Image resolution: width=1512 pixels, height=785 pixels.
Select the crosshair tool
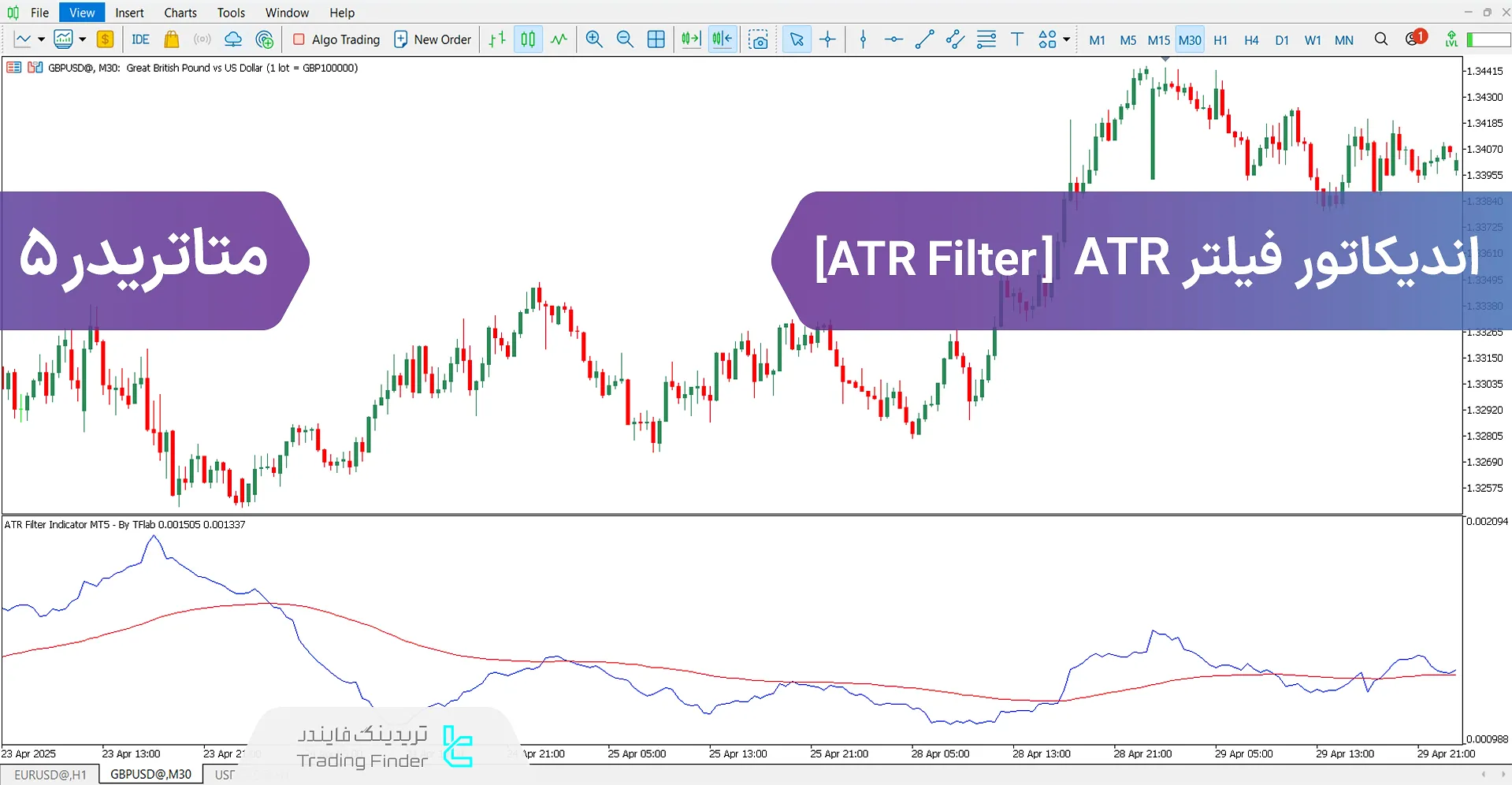(827, 39)
